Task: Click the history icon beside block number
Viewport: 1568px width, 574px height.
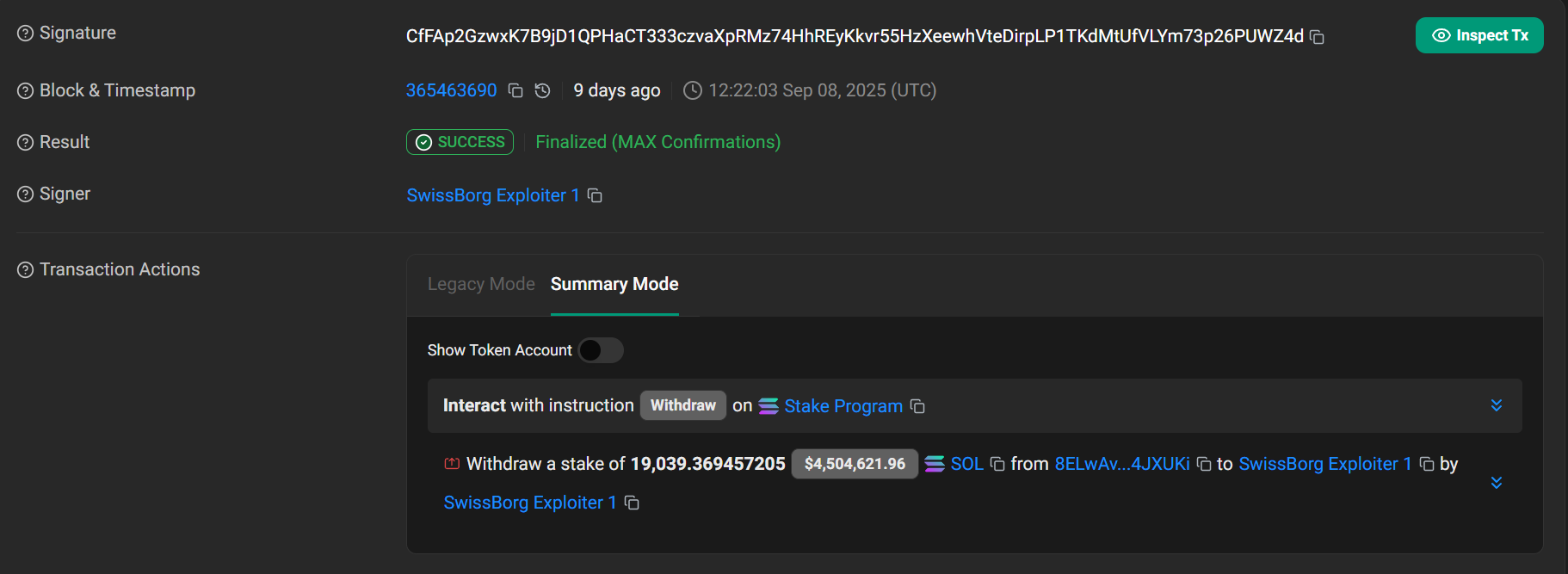Action: pos(542,90)
